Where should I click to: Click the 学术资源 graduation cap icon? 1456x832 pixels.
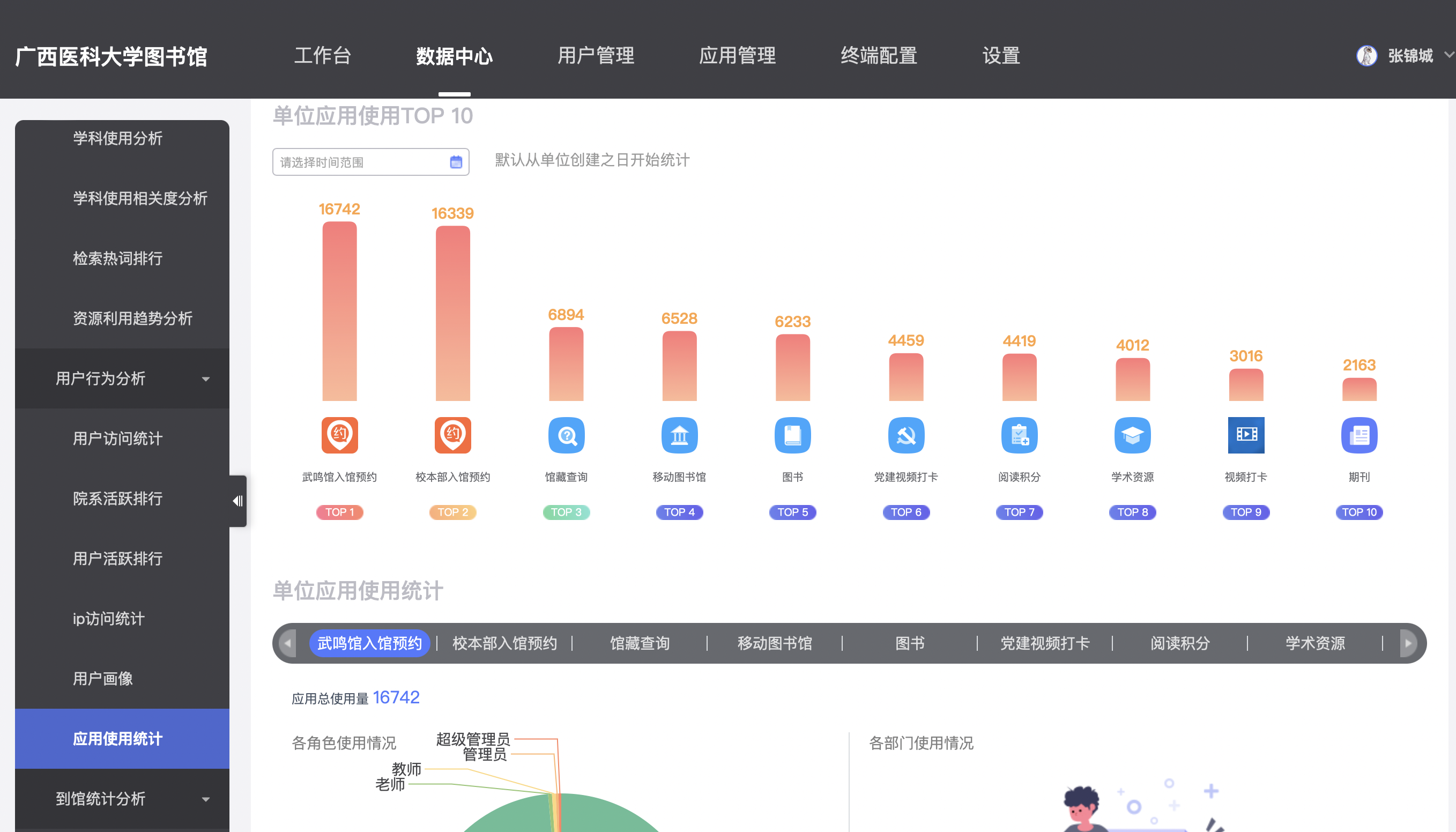pyautogui.click(x=1132, y=435)
